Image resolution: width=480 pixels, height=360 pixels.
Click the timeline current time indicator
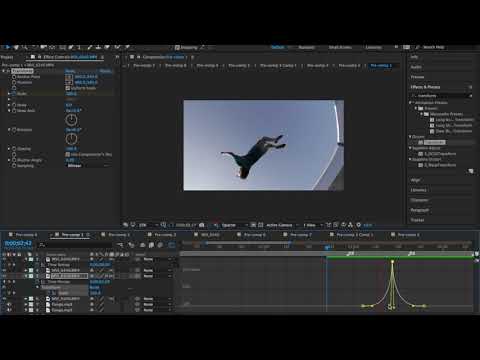pyautogui.click(x=327, y=247)
